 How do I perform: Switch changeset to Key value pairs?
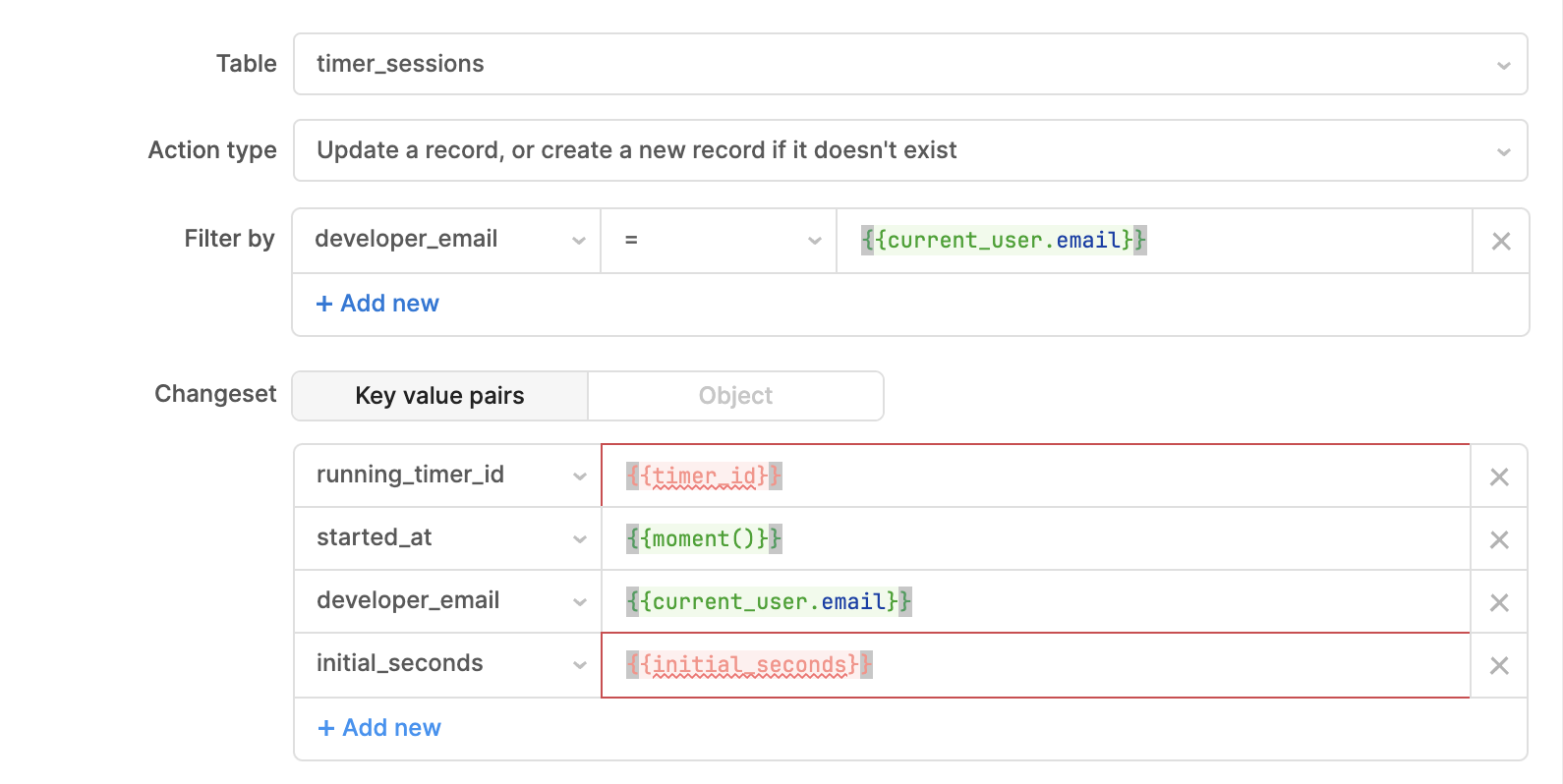point(440,396)
